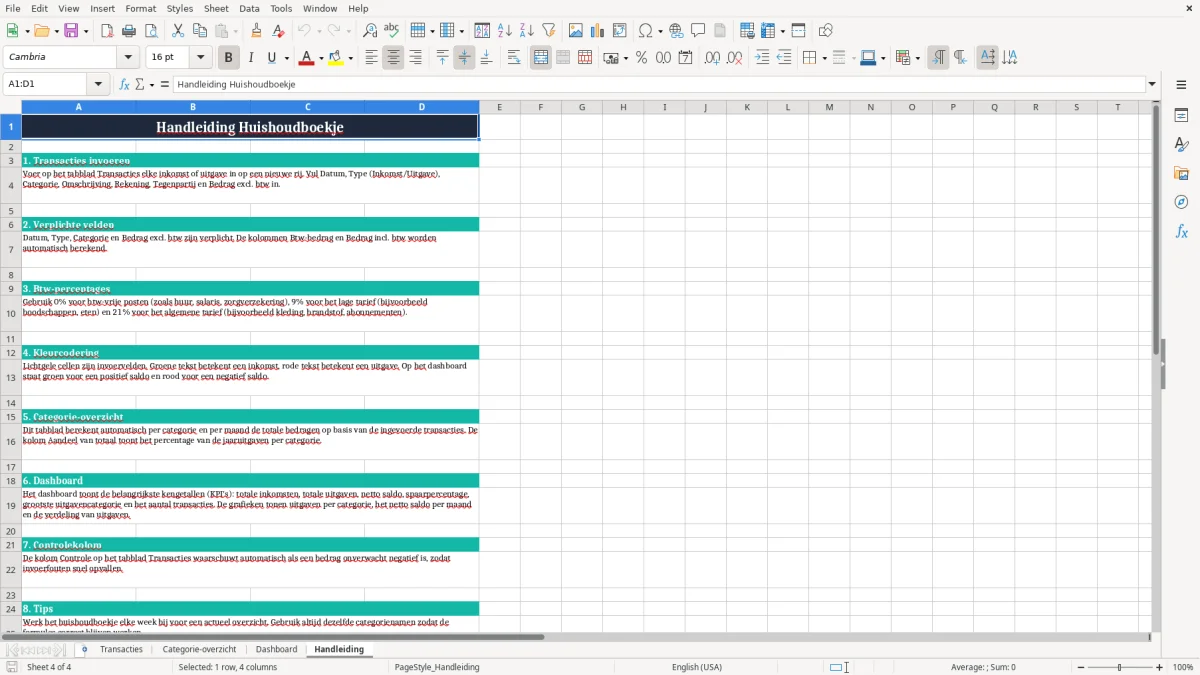Open the Data menu
The width and height of the screenshot is (1200, 675).
pyautogui.click(x=249, y=8)
